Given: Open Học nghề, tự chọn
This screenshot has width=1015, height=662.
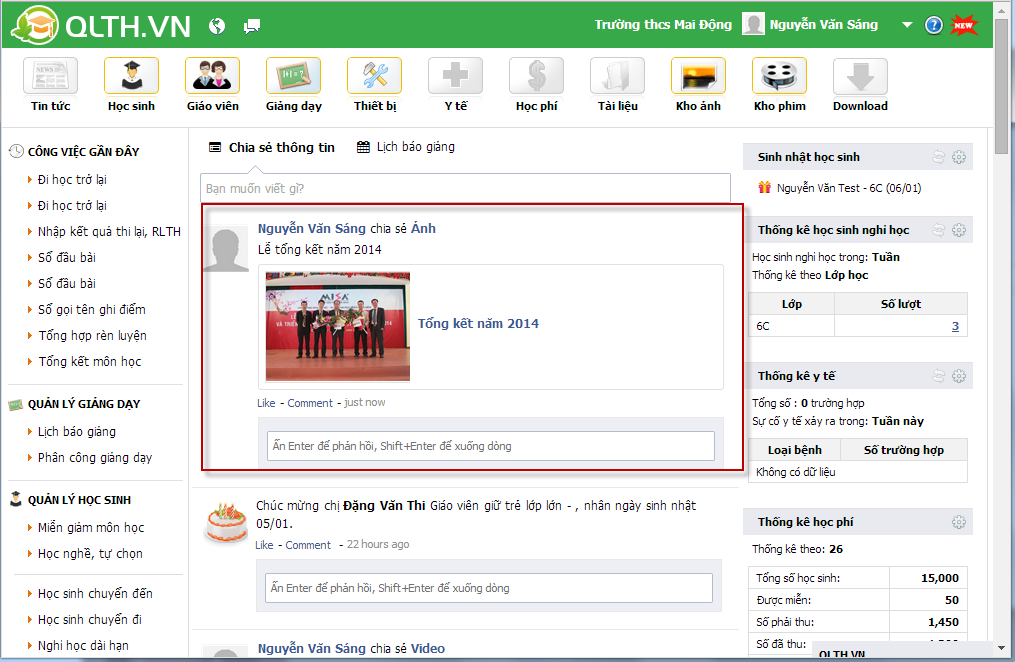Looking at the screenshot, I should [90, 554].
